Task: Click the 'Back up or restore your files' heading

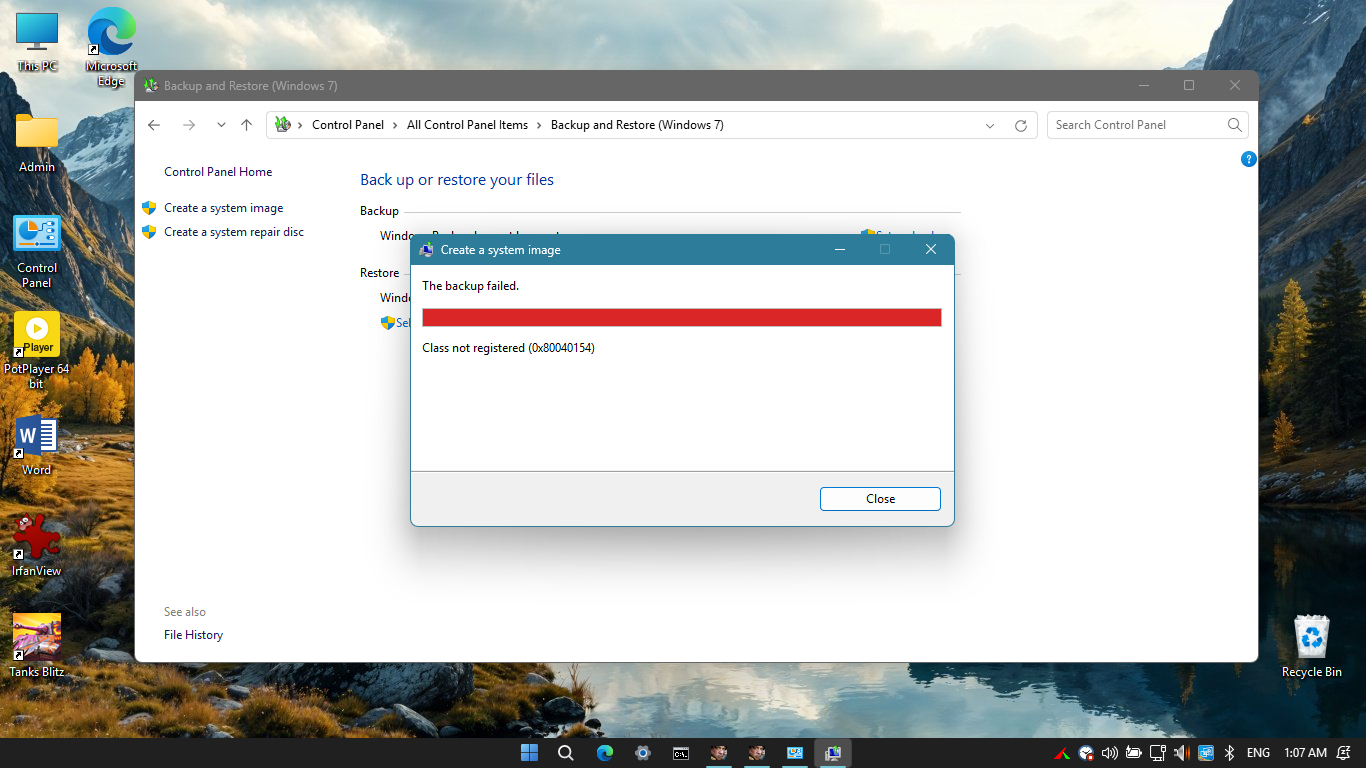Action: tap(457, 180)
